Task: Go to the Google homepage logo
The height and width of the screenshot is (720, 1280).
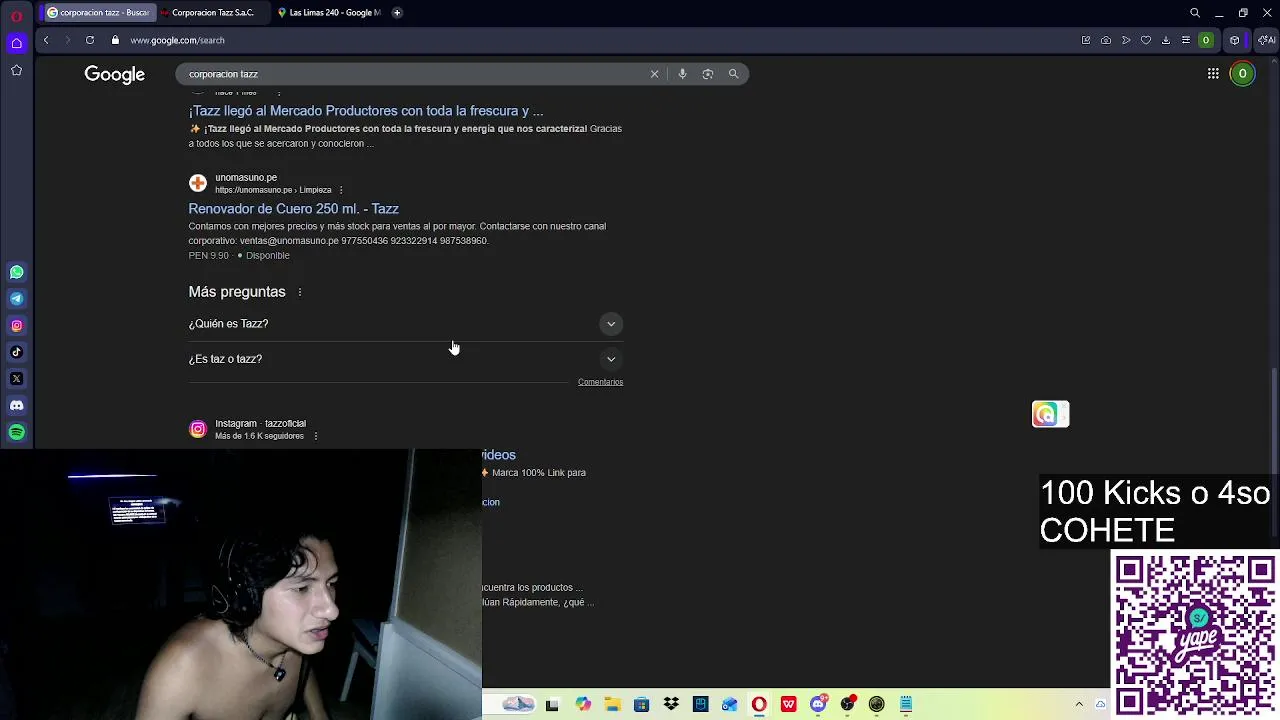Action: click(x=115, y=74)
